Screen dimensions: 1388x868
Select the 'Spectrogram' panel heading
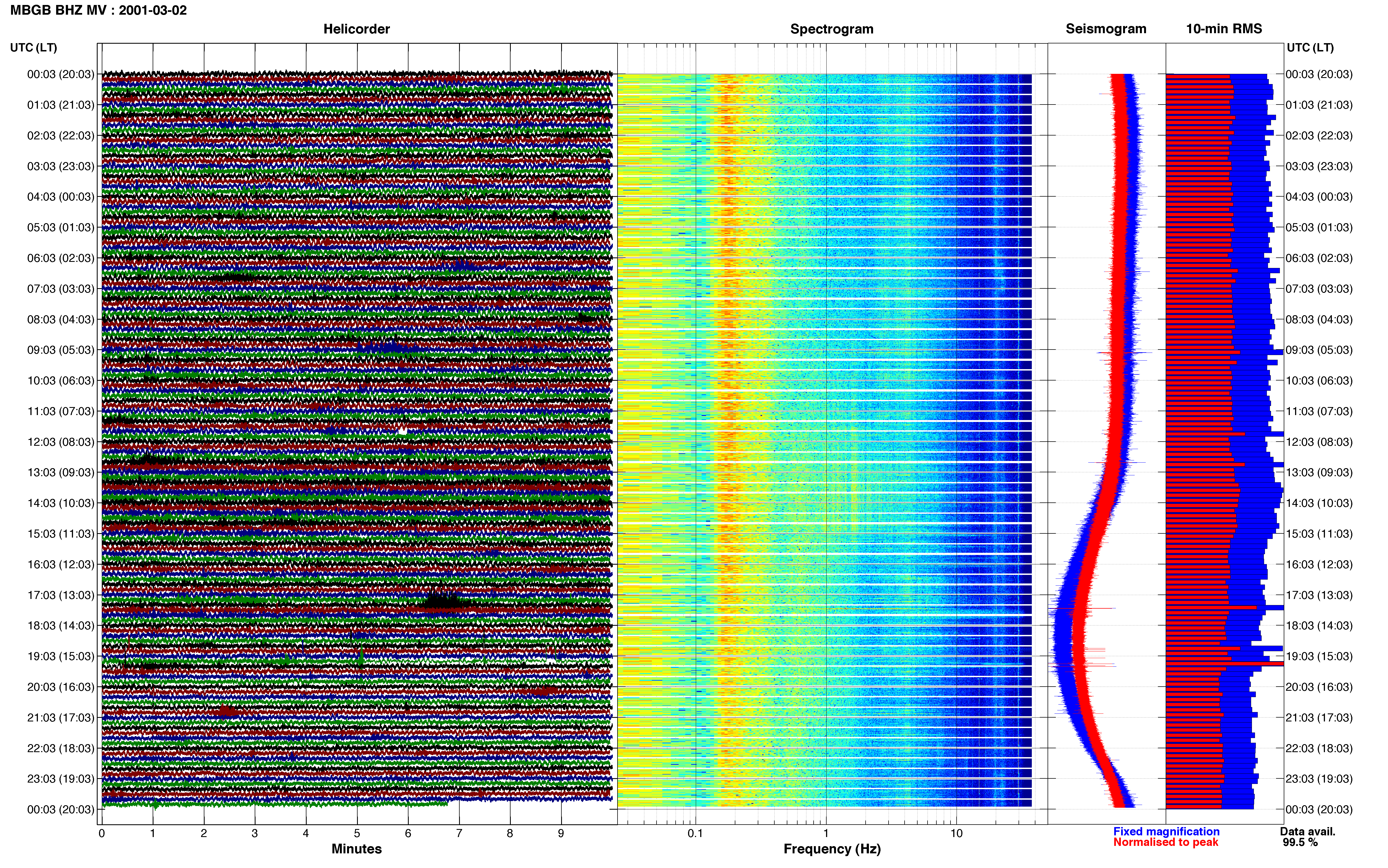(x=832, y=29)
